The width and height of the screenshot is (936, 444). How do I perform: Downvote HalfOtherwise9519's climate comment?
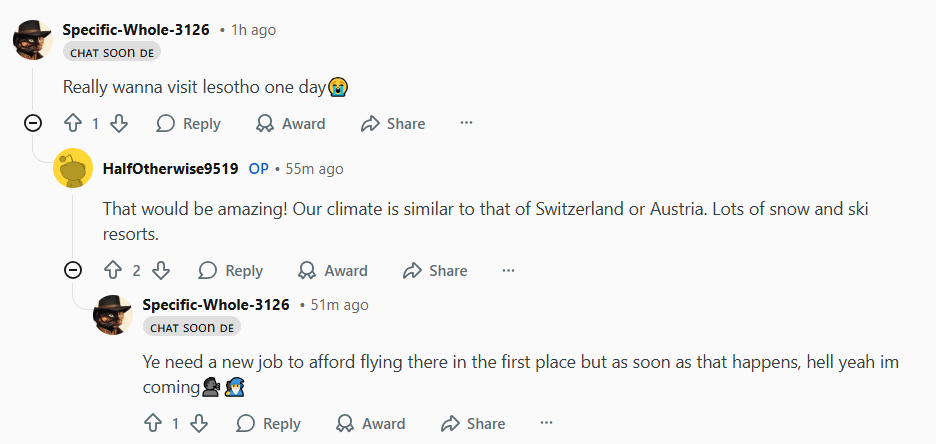click(x=160, y=271)
